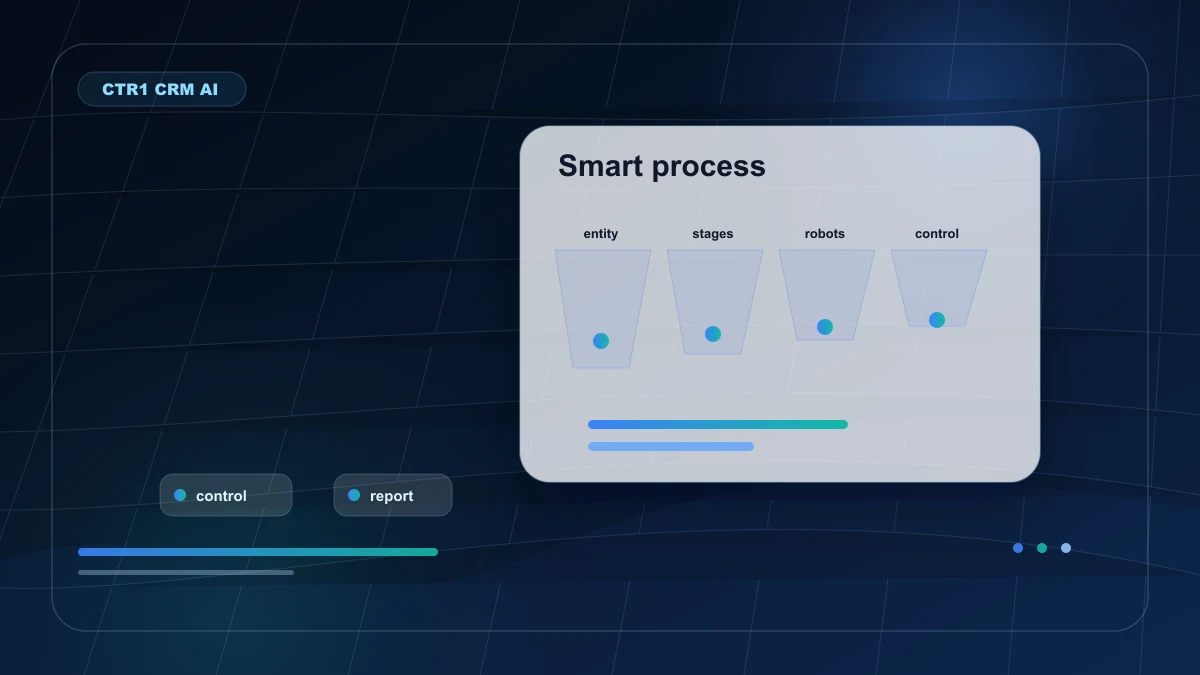Click the robots column label
This screenshot has width=1200, height=675.
[825, 234]
